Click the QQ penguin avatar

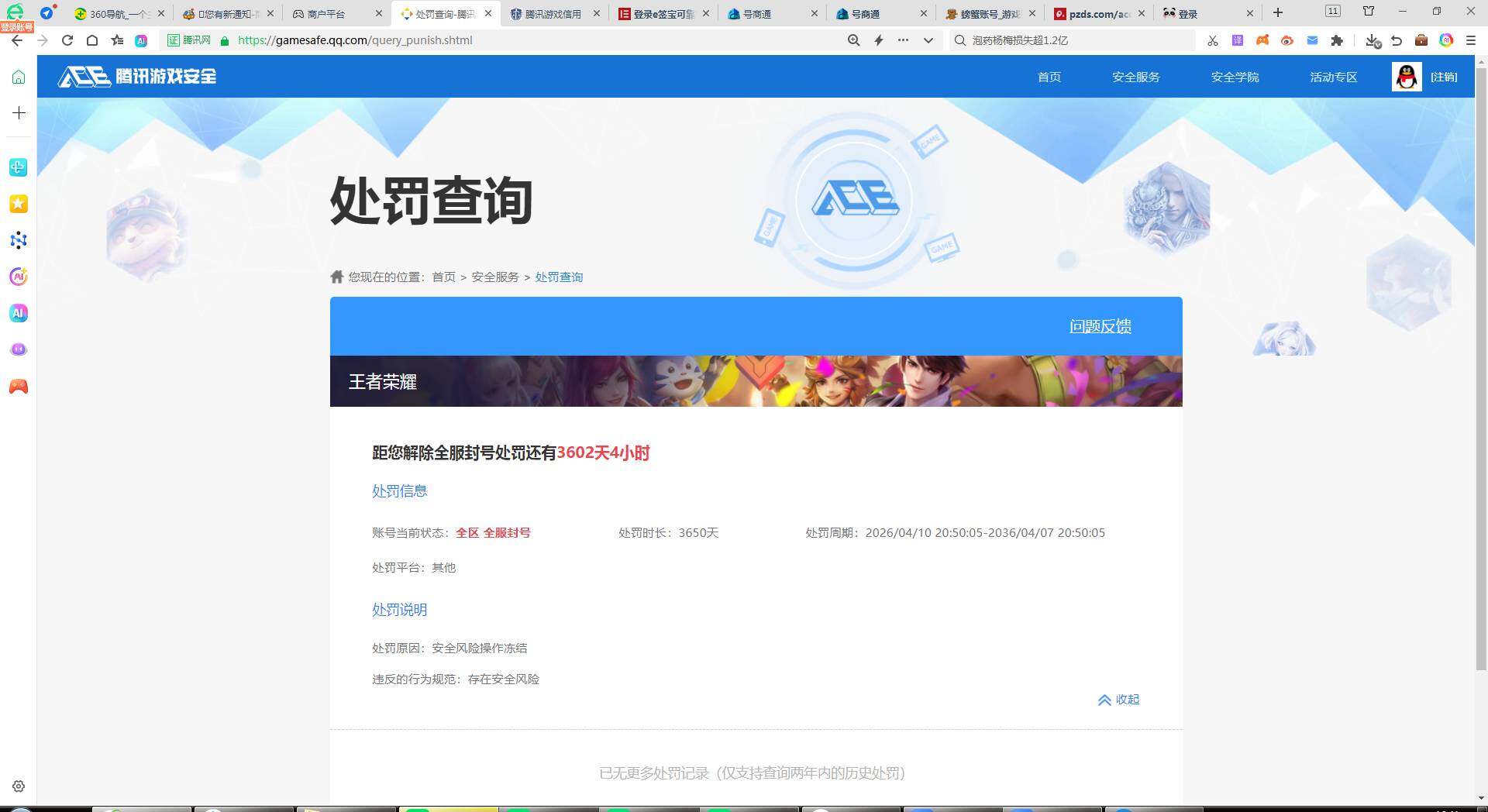tap(1407, 77)
